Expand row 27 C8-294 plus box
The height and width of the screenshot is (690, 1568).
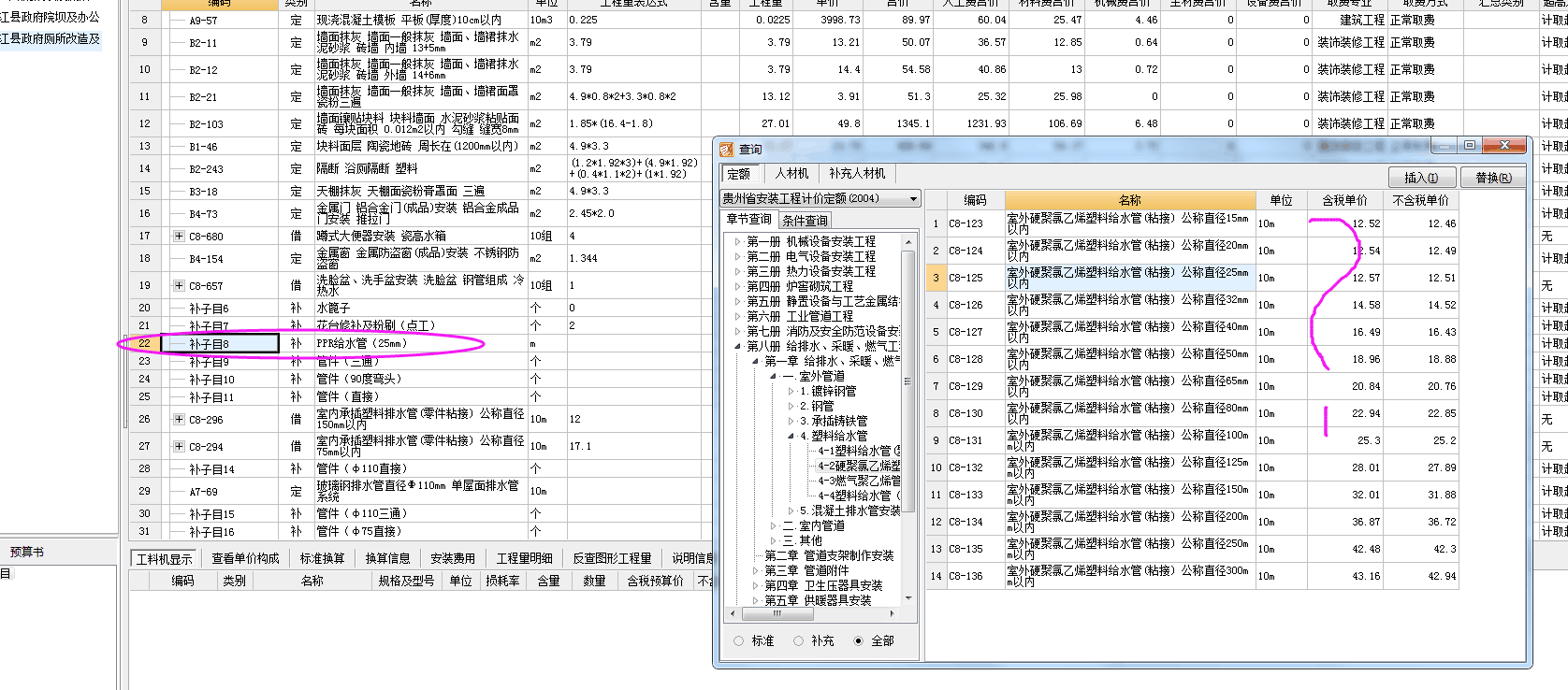(179, 446)
